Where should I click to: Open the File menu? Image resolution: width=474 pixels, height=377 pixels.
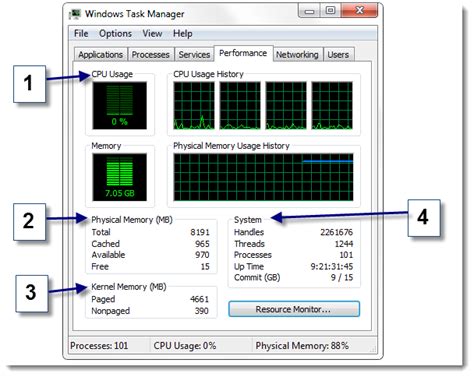pyautogui.click(x=81, y=34)
